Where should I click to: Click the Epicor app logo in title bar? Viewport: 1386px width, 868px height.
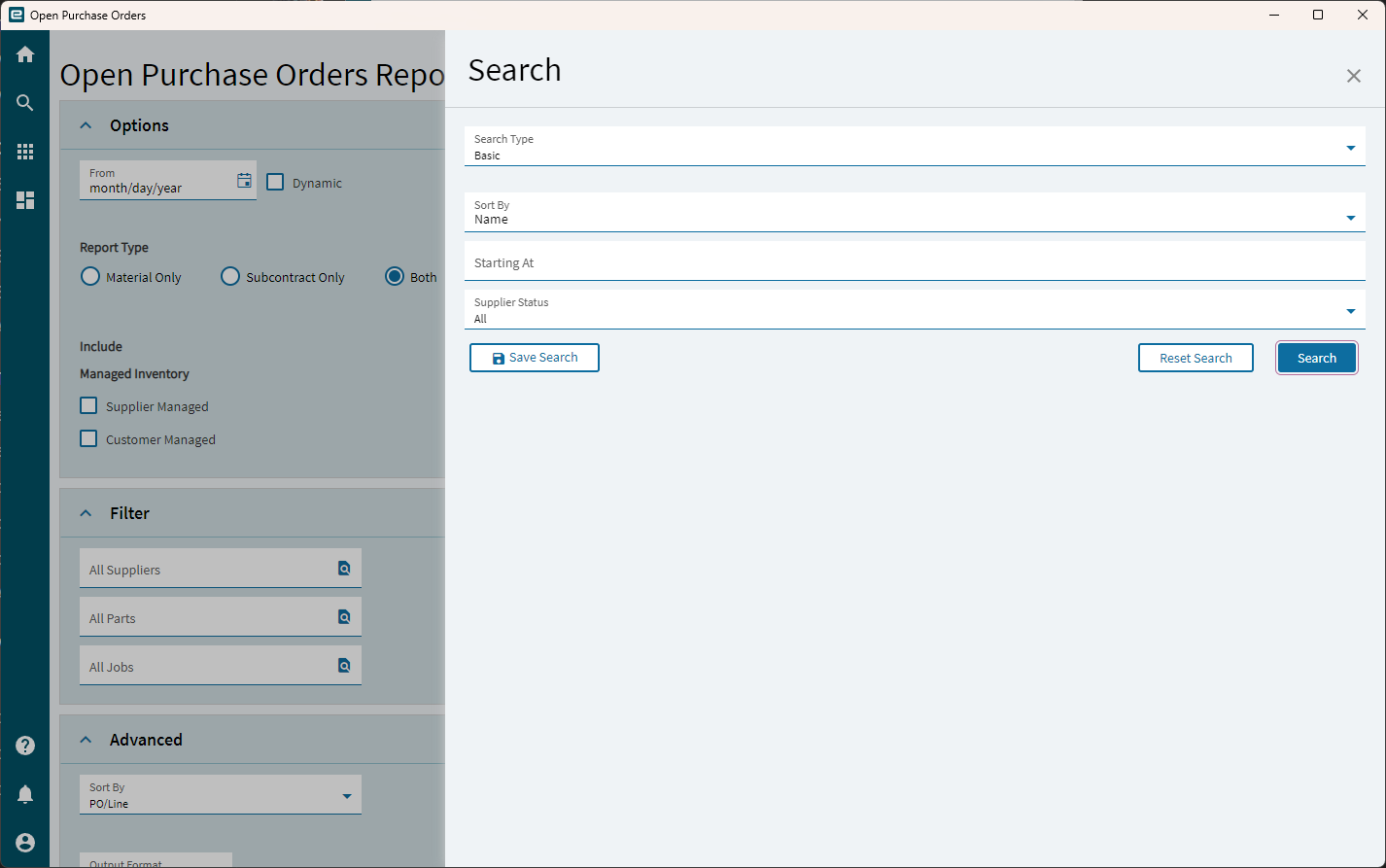tap(16, 15)
